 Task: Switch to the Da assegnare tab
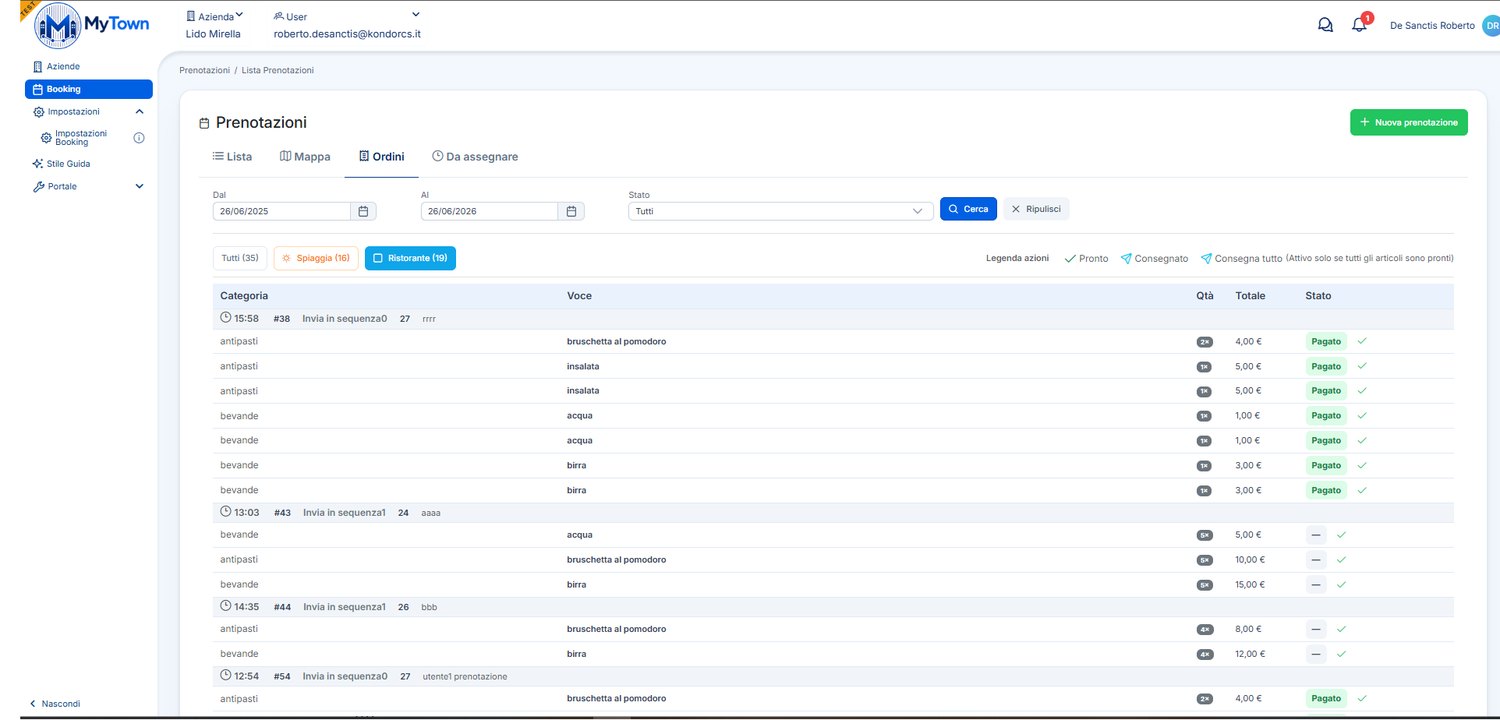pyautogui.click(x=475, y=157)
